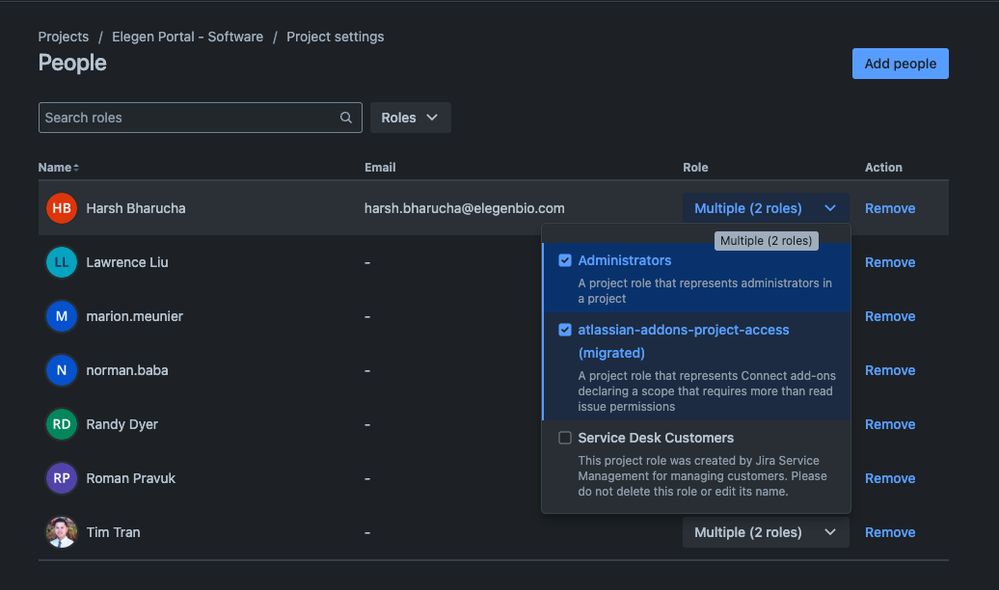
Task: Click the name marion.meunier
Action: point(134,316)
